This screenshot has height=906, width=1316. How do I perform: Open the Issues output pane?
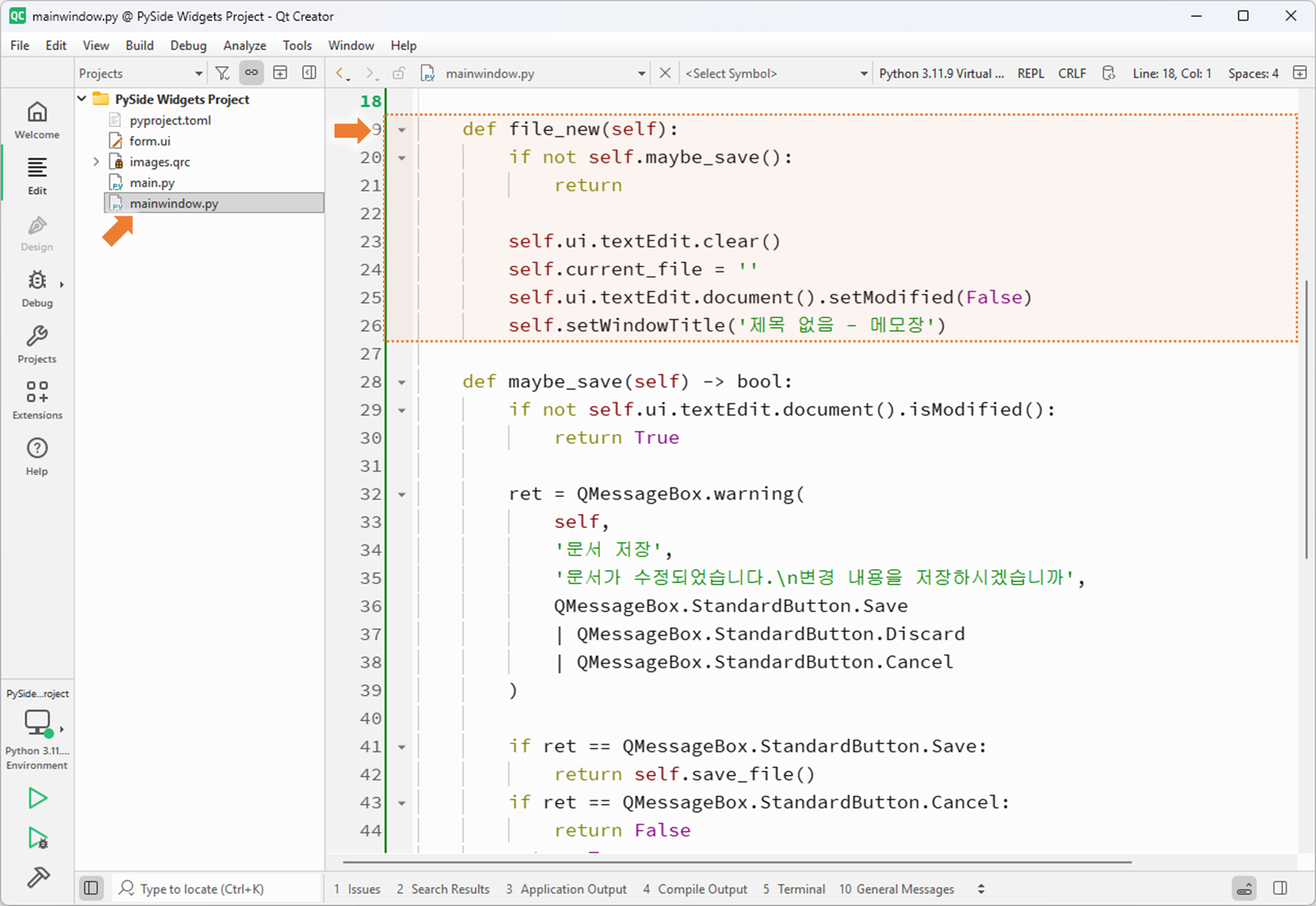[x=357, y=889]
